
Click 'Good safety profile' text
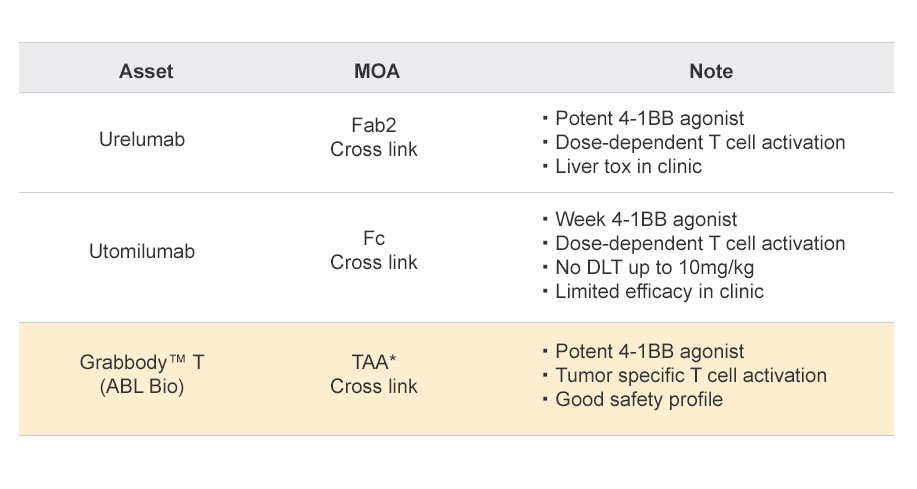point(639,400)
